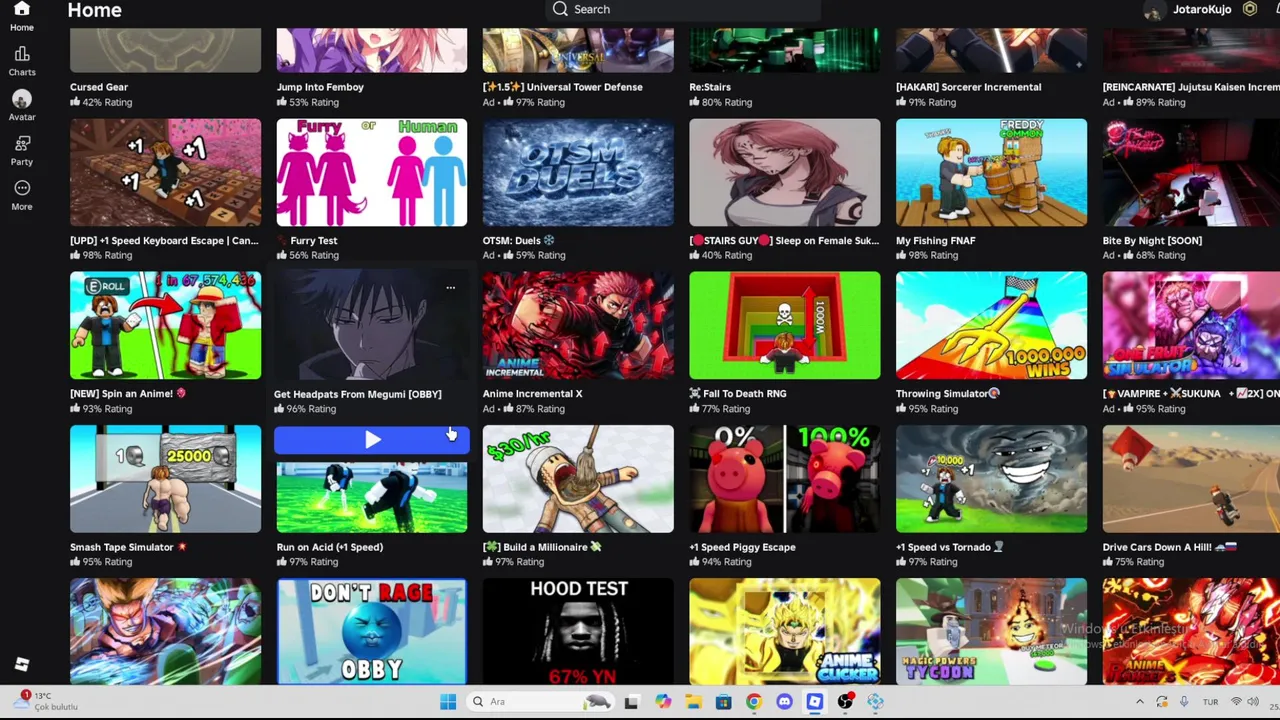Image resolution: width=1280 pixels, height=720 pixels.
Task: Open OTSM: Duels game thumbnail
Action: point(578,173)
